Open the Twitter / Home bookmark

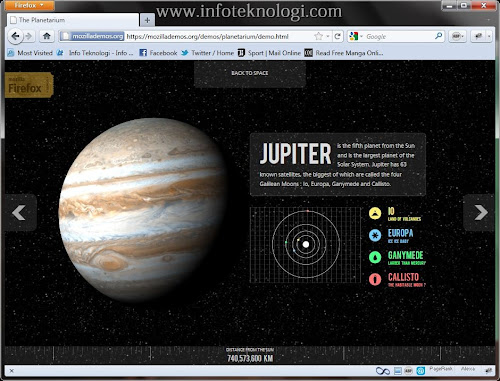point(208,53)
